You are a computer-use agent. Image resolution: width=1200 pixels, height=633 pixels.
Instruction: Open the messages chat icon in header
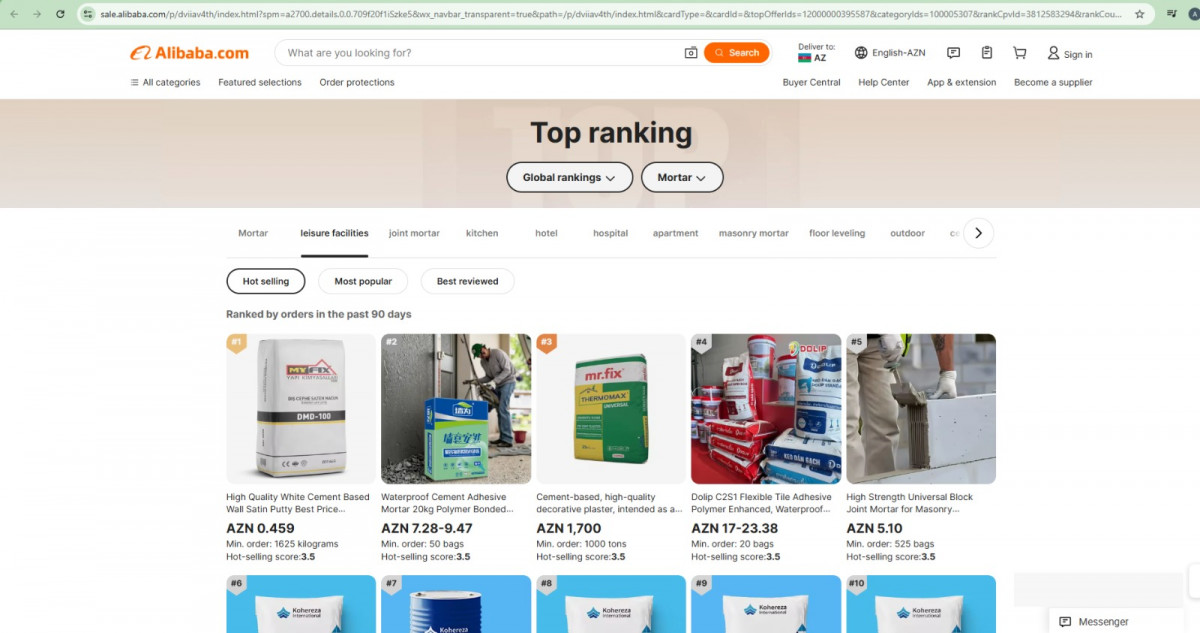[953, 53]
